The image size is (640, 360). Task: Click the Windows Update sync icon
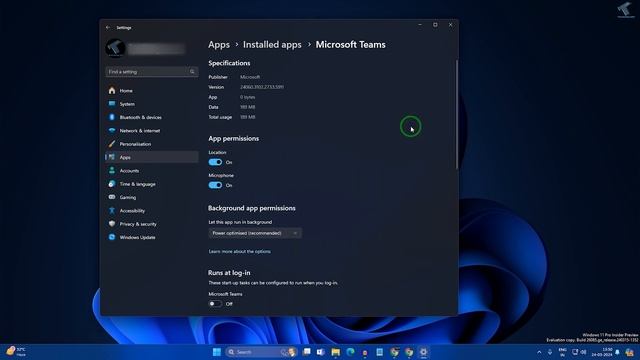tap(112, 237)
